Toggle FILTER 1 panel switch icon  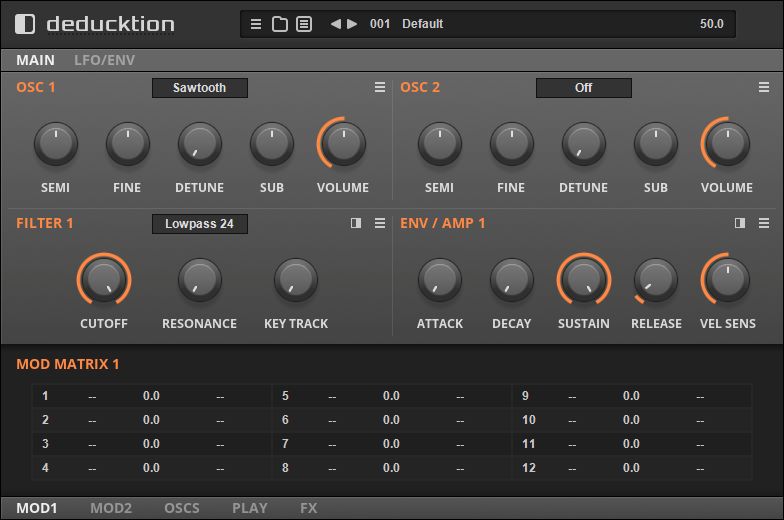356,223
